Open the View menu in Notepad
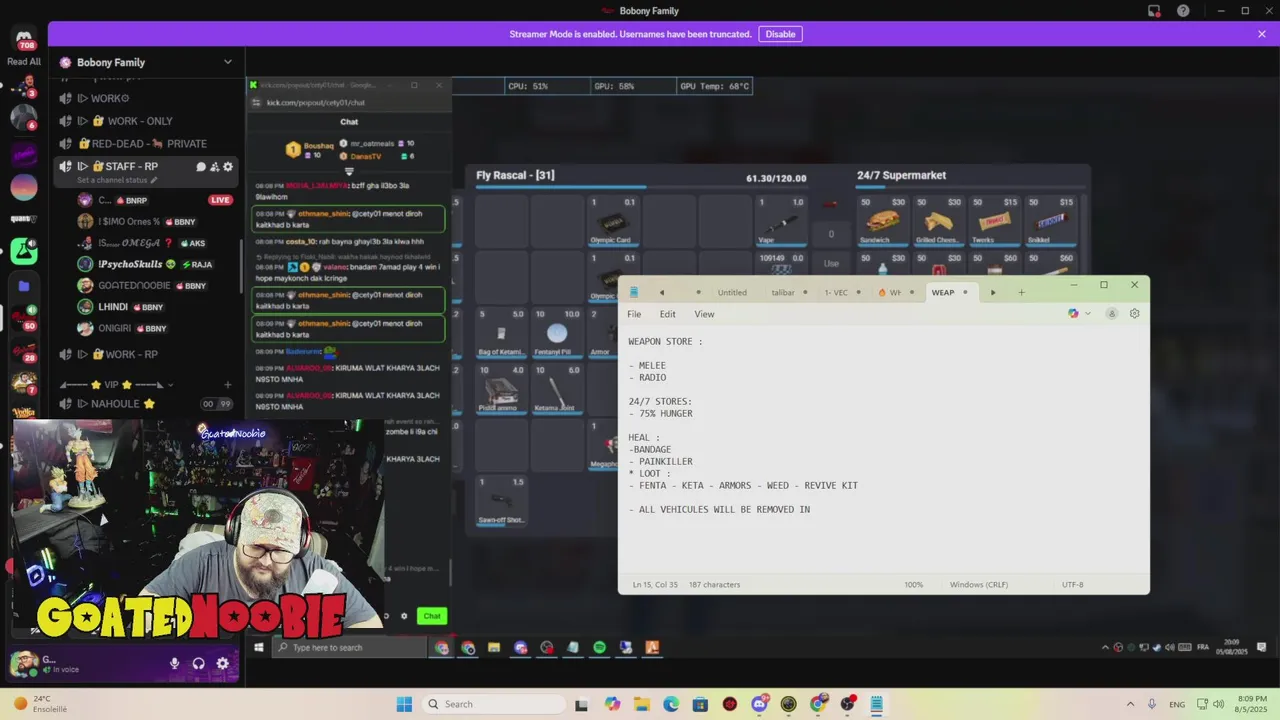This screenshot has height=720, width=1280. pyautogui.click(x=704, y=314)
